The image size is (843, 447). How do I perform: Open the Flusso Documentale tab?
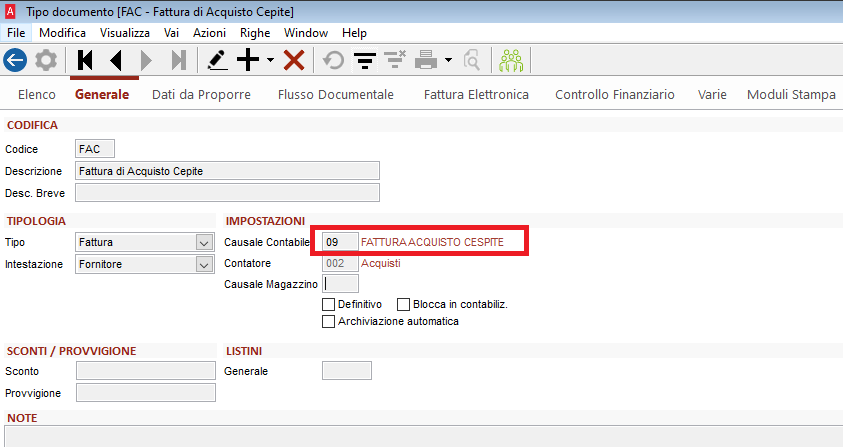point(335,95)
